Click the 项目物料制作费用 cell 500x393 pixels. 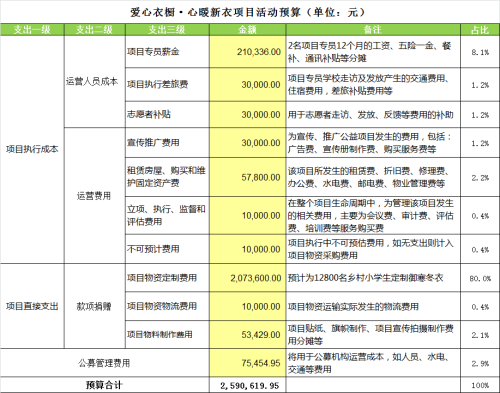(x=167, y=334)
